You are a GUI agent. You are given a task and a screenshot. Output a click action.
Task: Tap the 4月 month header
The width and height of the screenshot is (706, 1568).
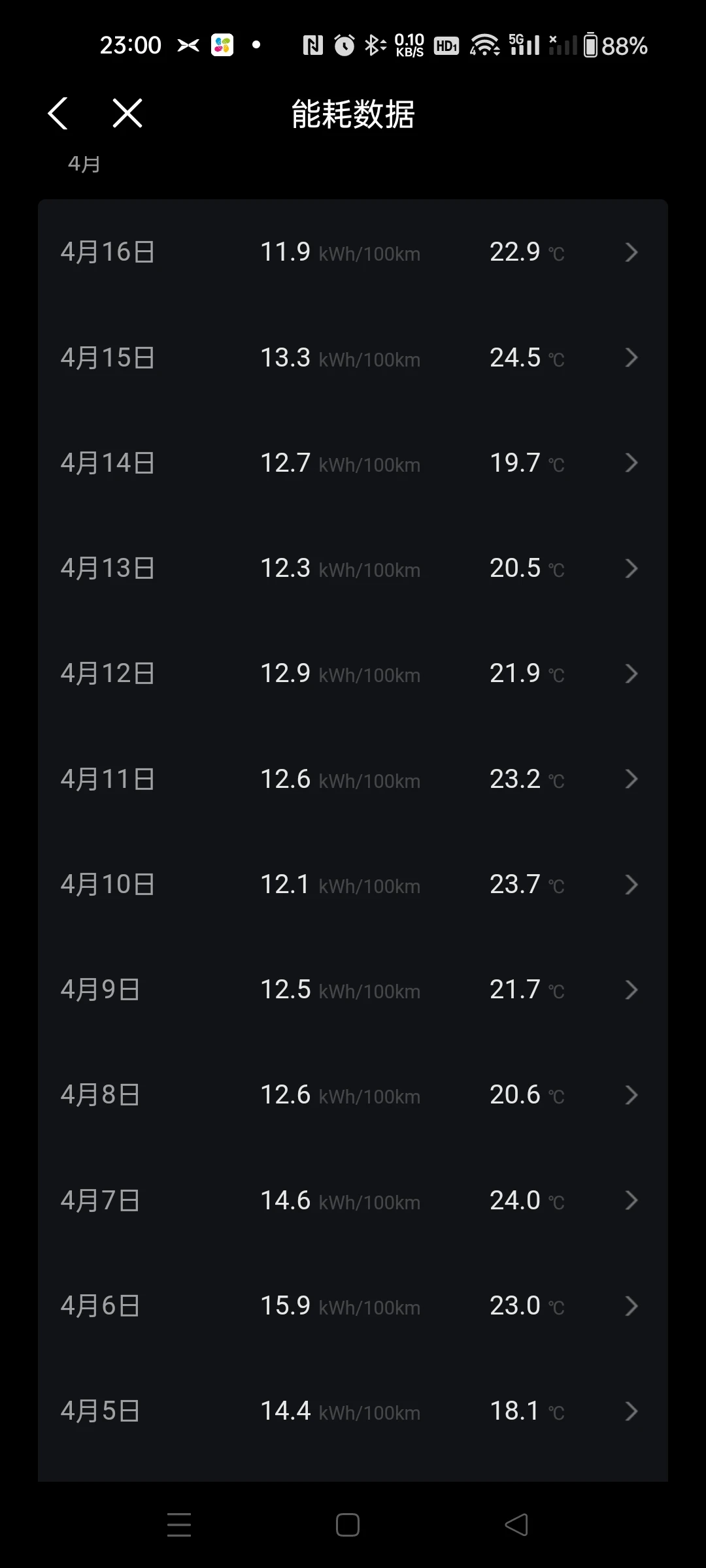click(84, 164)
